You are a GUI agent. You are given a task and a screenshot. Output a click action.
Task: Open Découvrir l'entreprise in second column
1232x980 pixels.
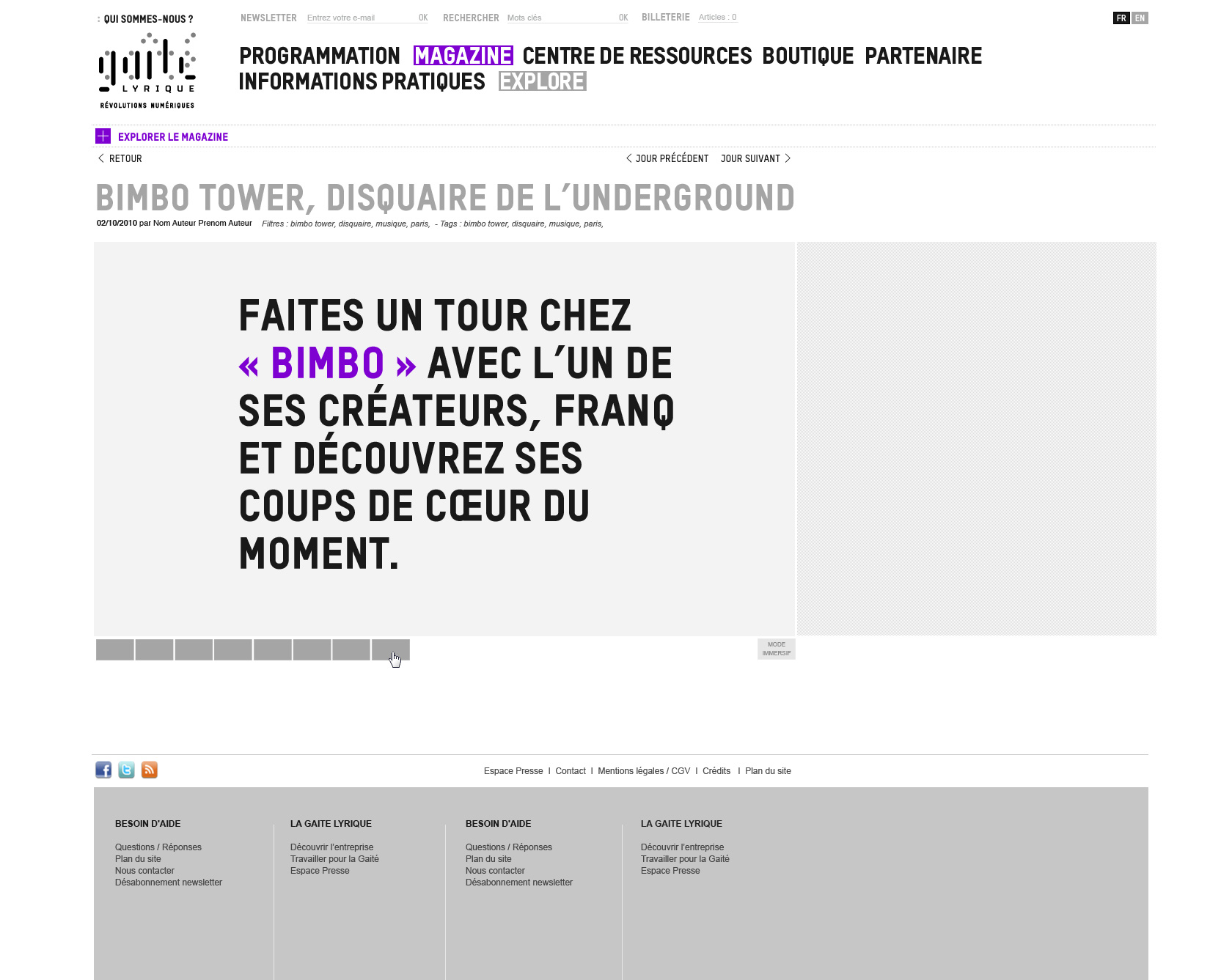point(331,847)
